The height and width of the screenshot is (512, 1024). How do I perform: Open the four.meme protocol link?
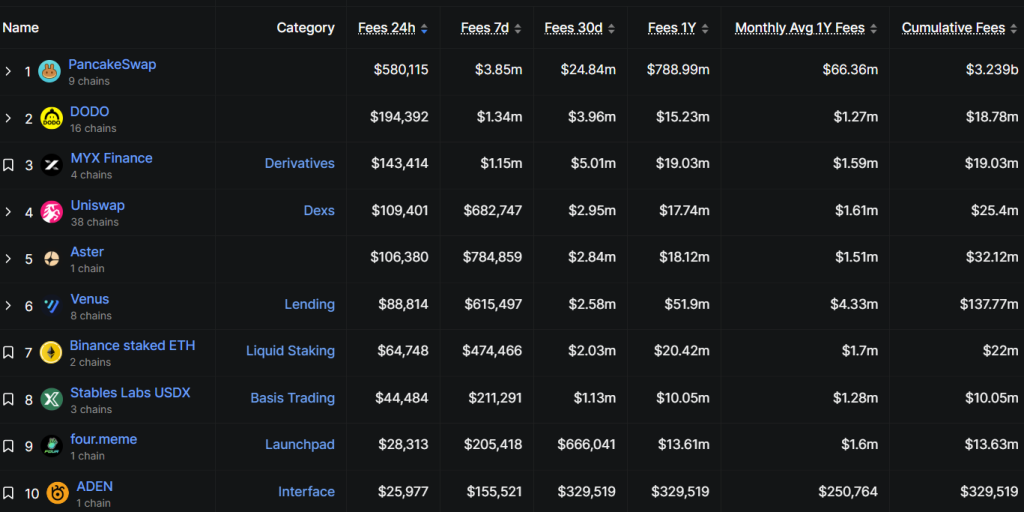click(103, 440)
